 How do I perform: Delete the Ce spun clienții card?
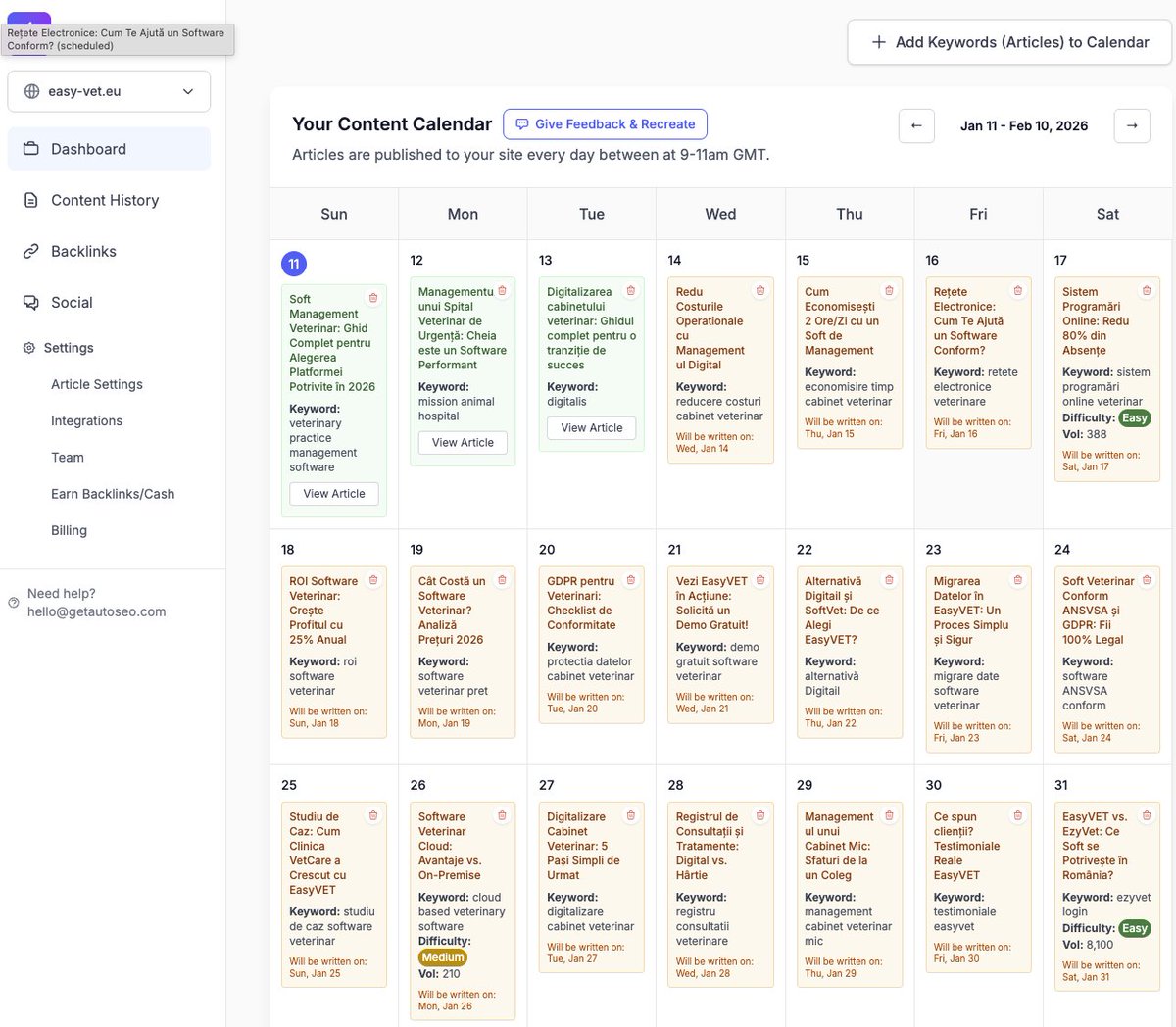(1017, 815)
